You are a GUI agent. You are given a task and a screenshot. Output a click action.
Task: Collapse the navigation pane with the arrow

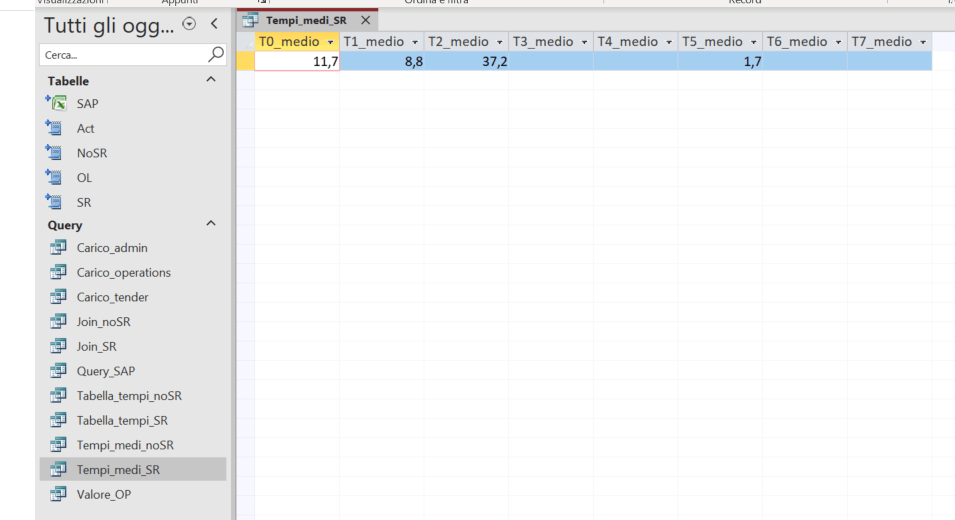pos(214,24)
